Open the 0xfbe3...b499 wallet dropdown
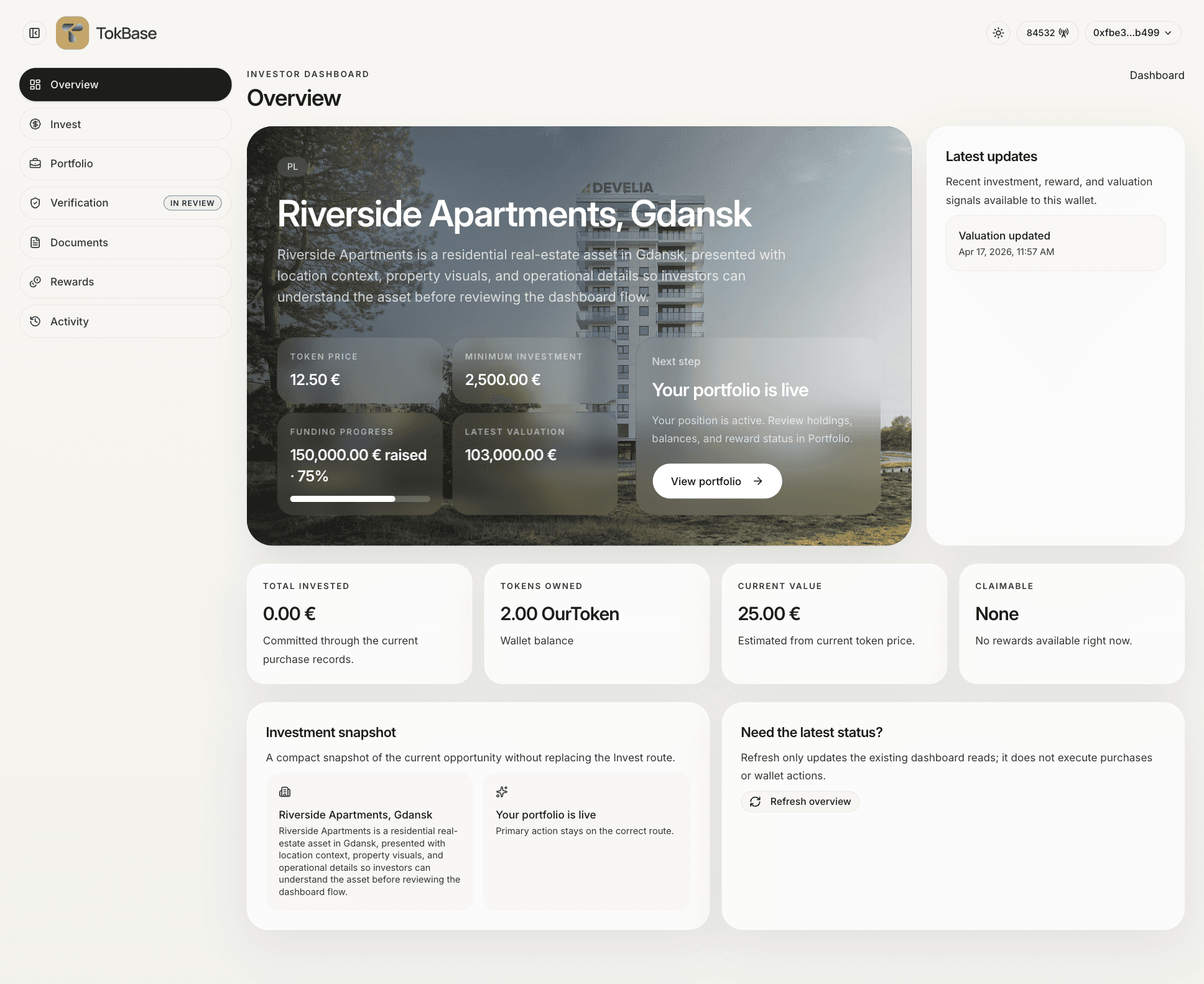The width and height of the screenshot is (1204, 984). (1132, 33)
